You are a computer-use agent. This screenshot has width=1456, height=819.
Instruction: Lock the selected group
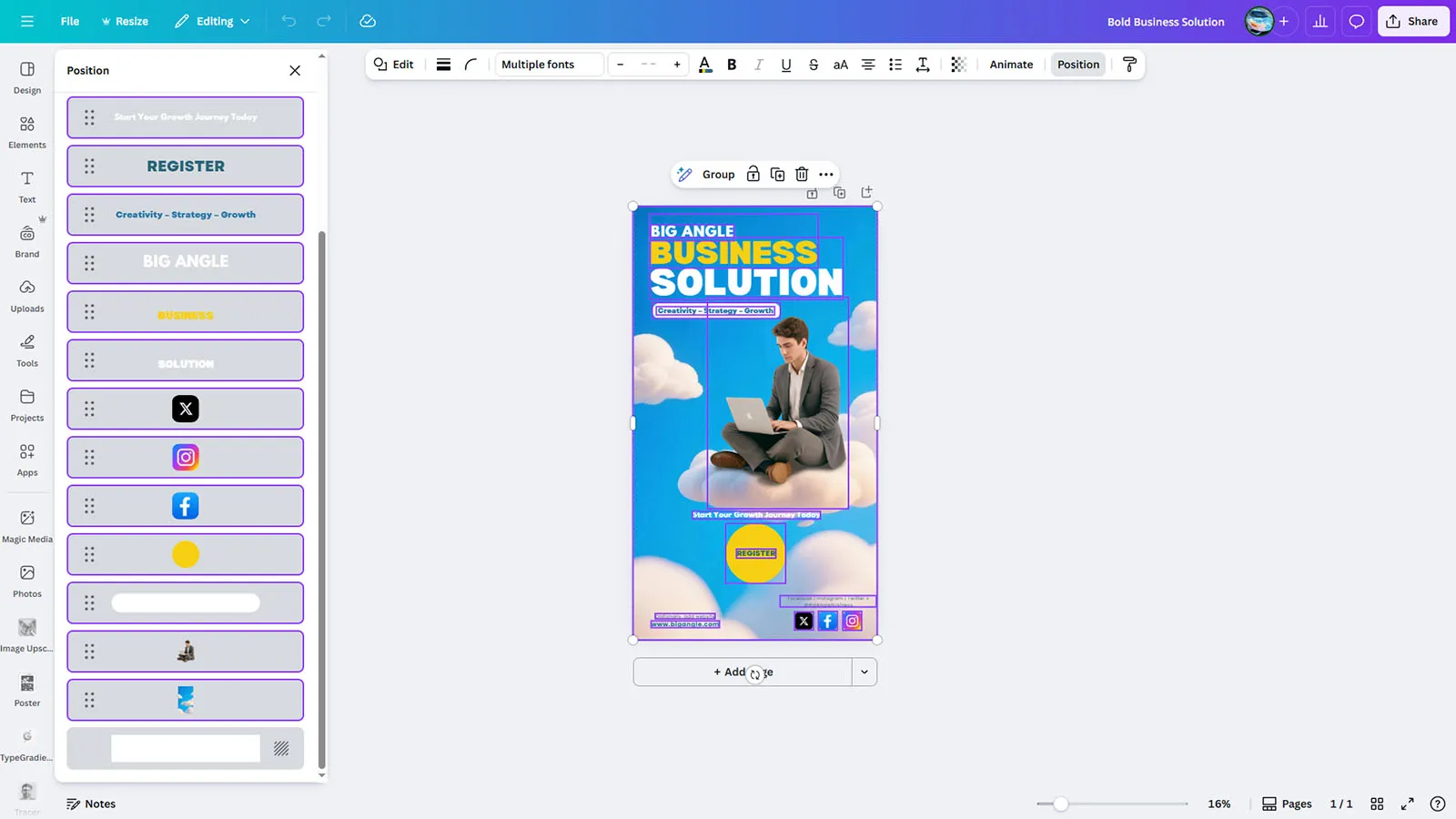(753, 175)
